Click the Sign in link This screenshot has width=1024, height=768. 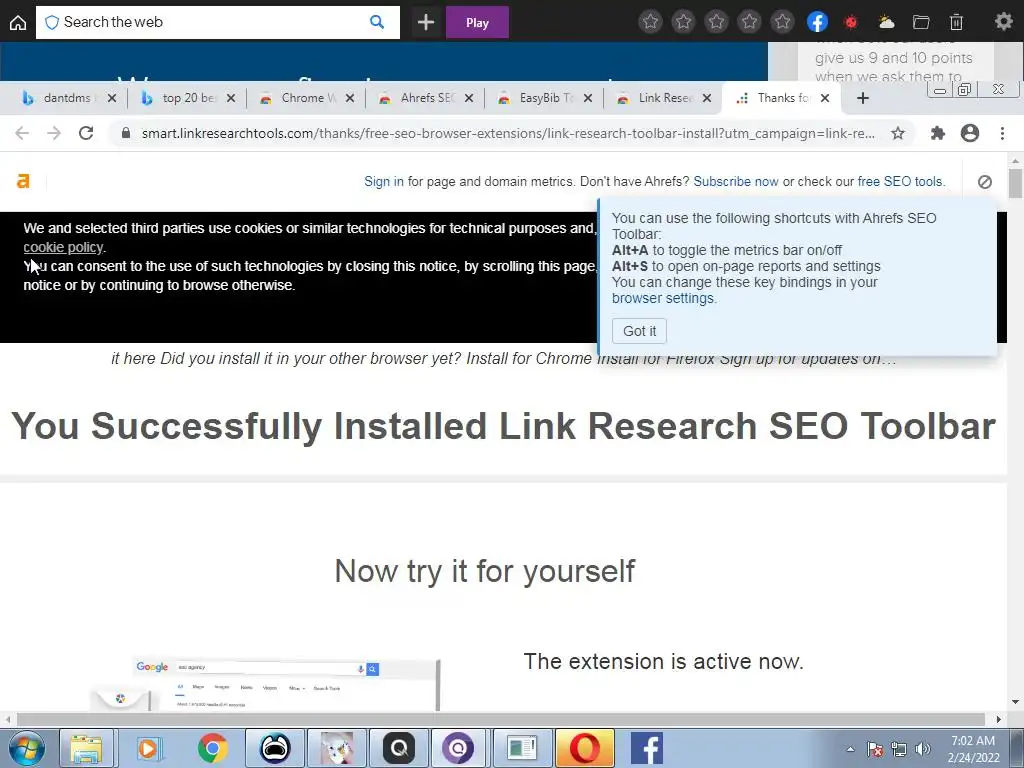383,182
